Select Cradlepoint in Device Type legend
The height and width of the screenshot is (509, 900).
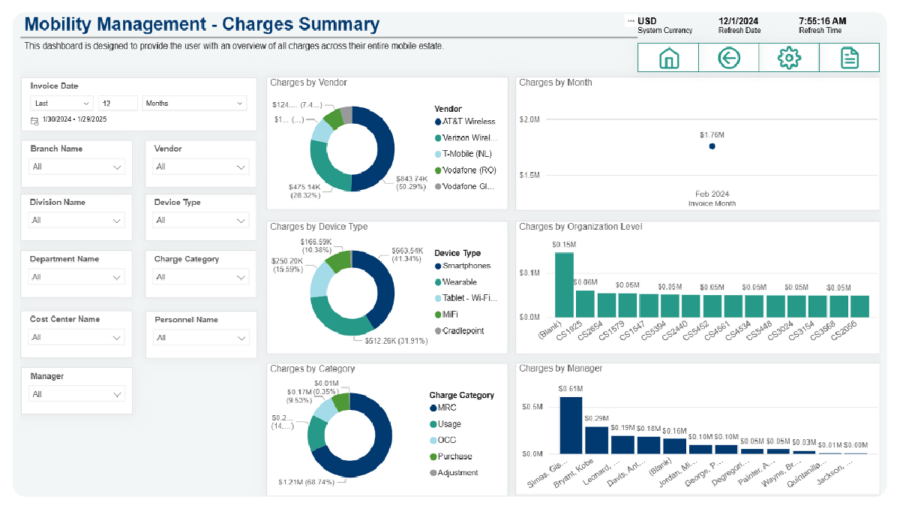[x=459, y=331]
